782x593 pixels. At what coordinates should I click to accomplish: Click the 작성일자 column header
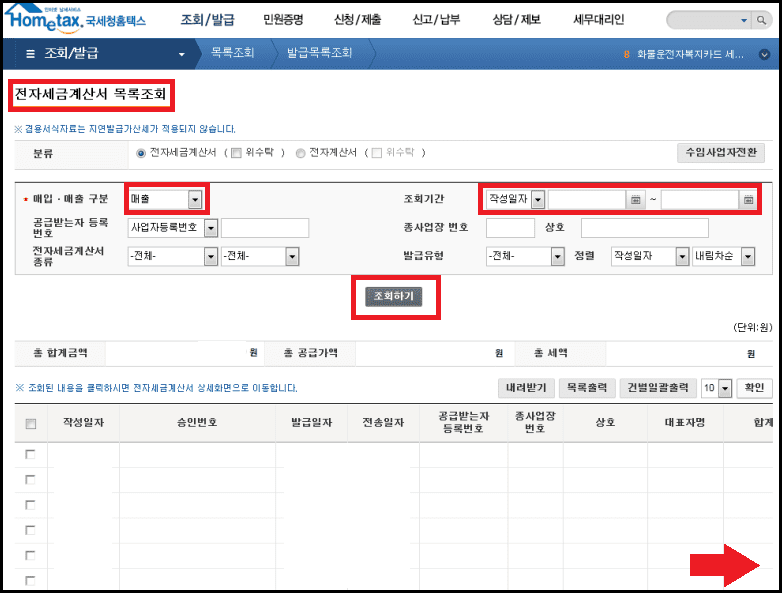point(83,423)
